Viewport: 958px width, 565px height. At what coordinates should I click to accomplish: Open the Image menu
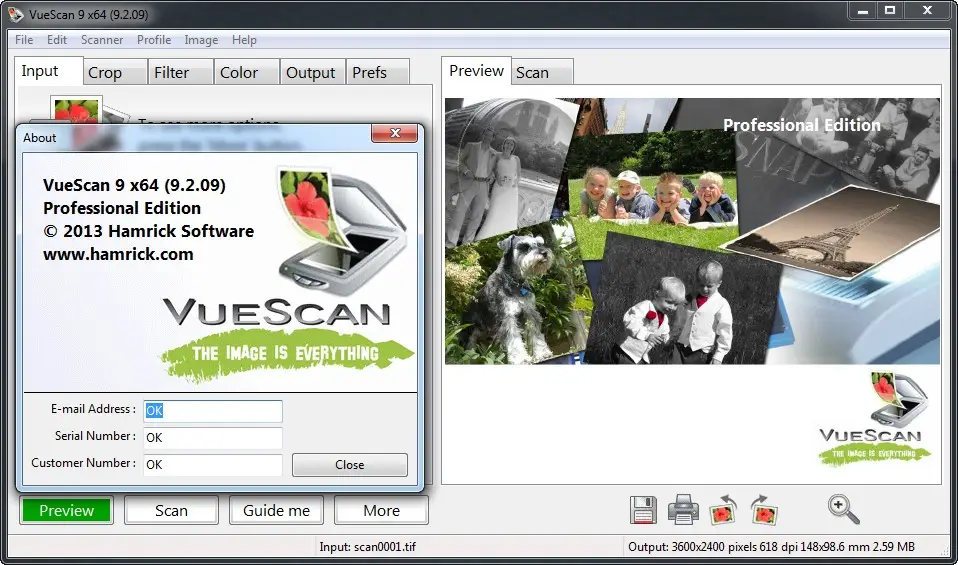point(201,40)
